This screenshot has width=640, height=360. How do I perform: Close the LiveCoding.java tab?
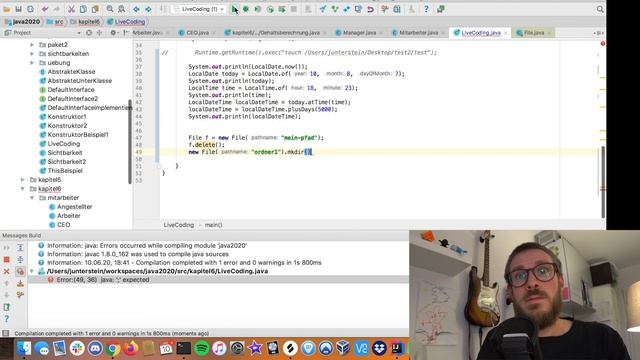[x=506, y=33]
